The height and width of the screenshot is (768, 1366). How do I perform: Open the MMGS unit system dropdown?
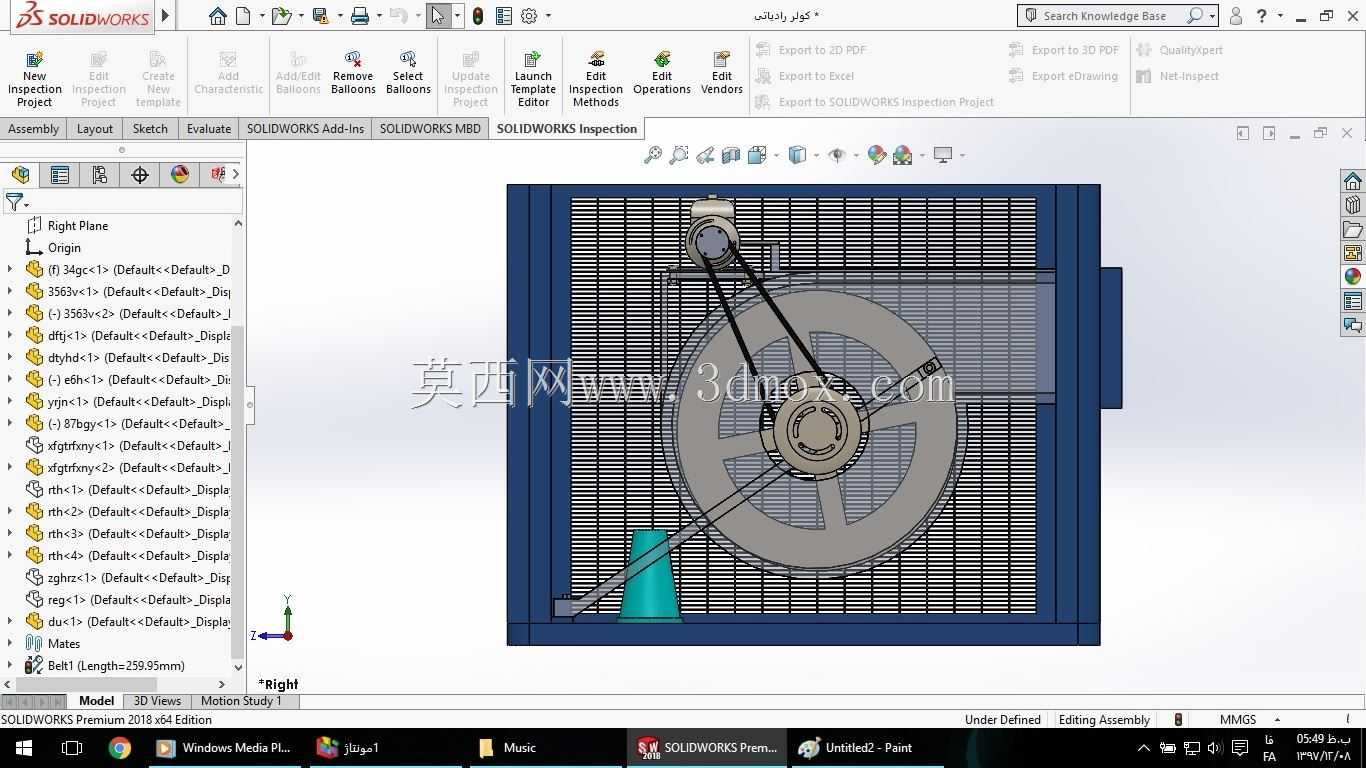pos(1277,720)
